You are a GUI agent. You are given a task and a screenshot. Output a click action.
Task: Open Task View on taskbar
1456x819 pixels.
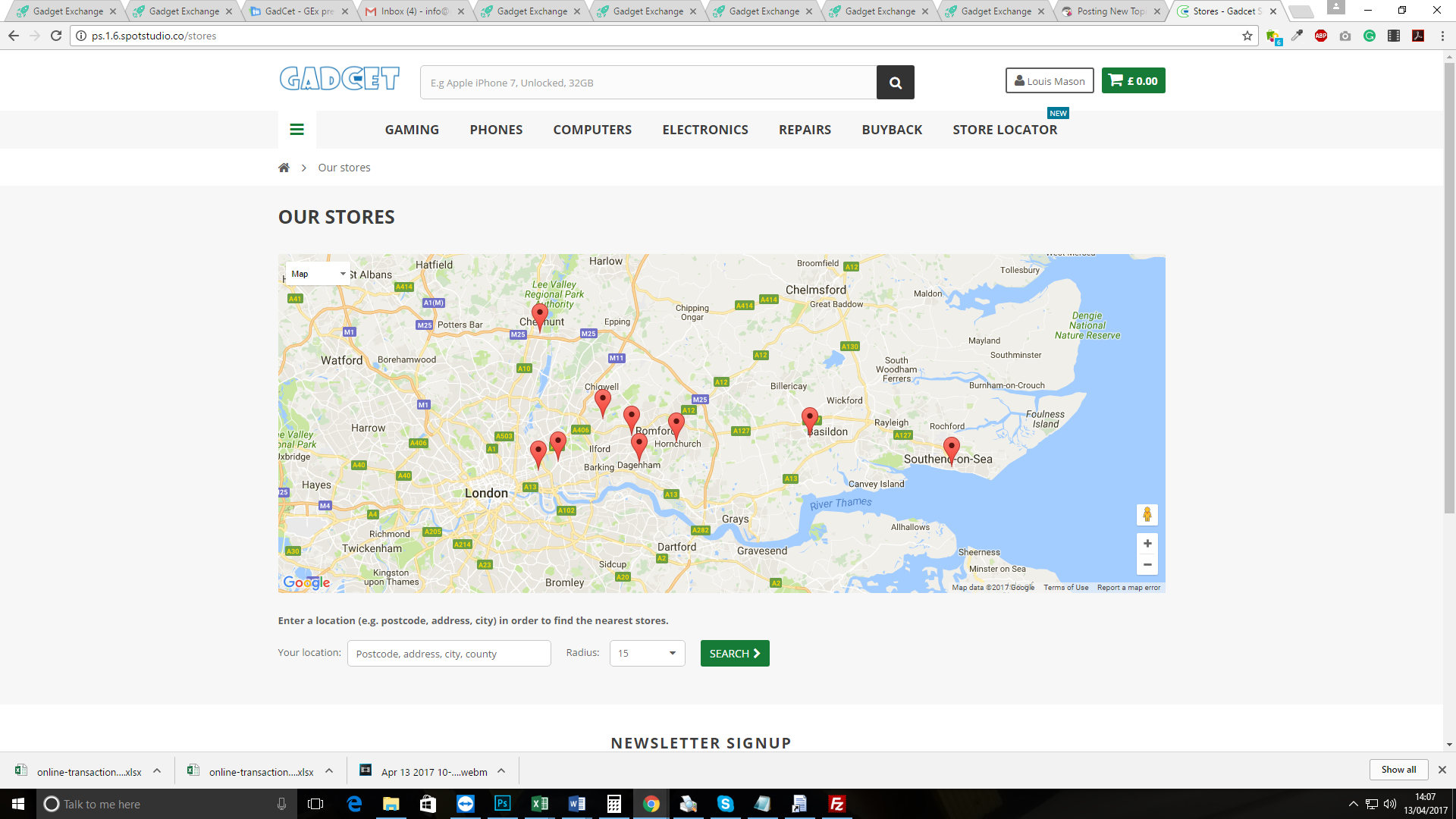[x=315, y=804]
